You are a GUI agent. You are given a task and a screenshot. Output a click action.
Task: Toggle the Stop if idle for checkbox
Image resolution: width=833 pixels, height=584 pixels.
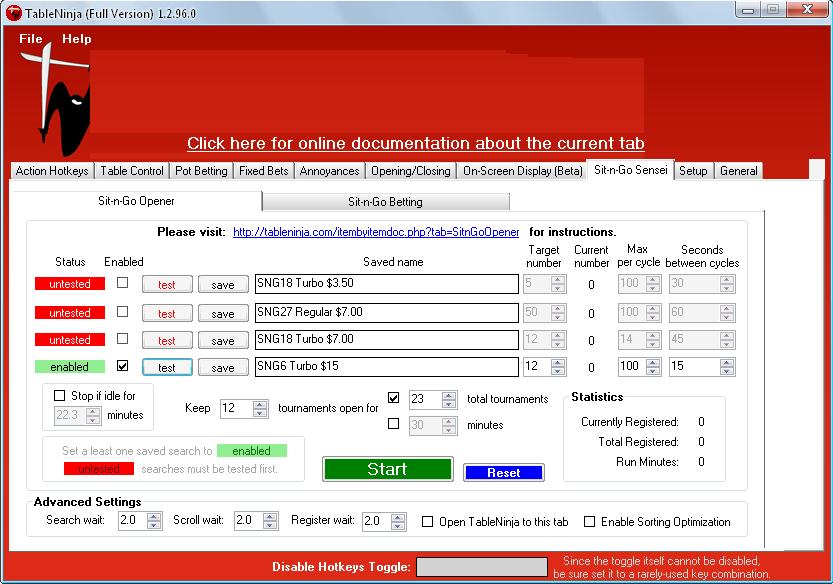pyautogui.click(x=60, y=396)
